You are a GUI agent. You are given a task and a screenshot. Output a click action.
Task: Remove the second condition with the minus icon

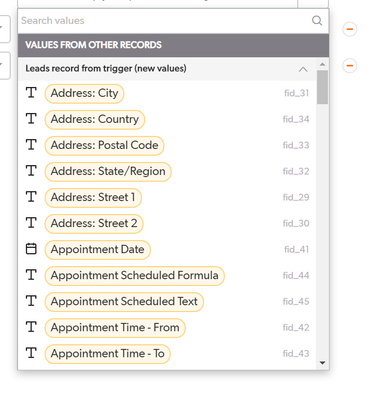click(350, 65)
